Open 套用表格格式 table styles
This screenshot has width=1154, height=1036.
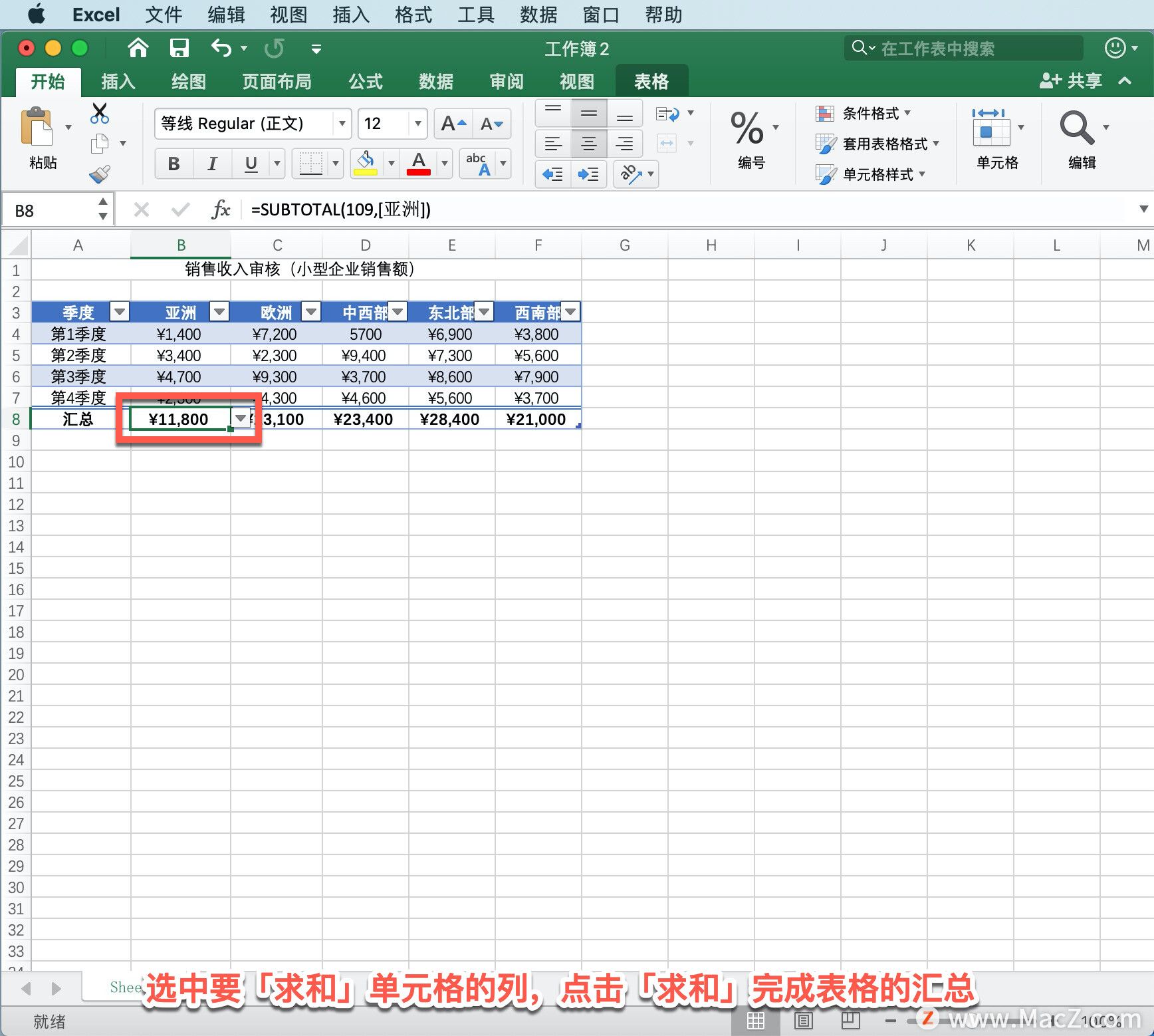[x=877, y=144]
